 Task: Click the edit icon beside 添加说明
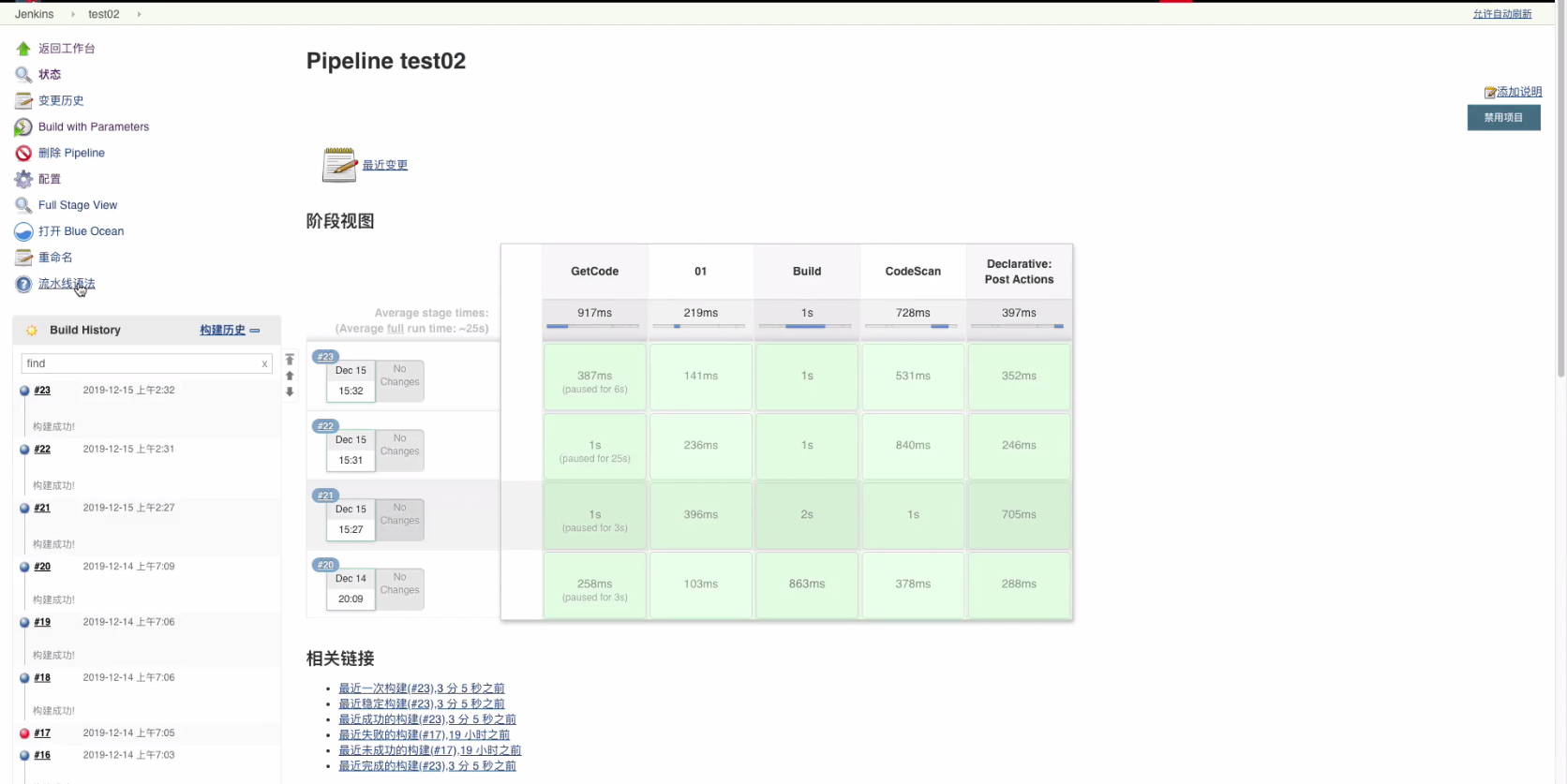pos(1490,93)
